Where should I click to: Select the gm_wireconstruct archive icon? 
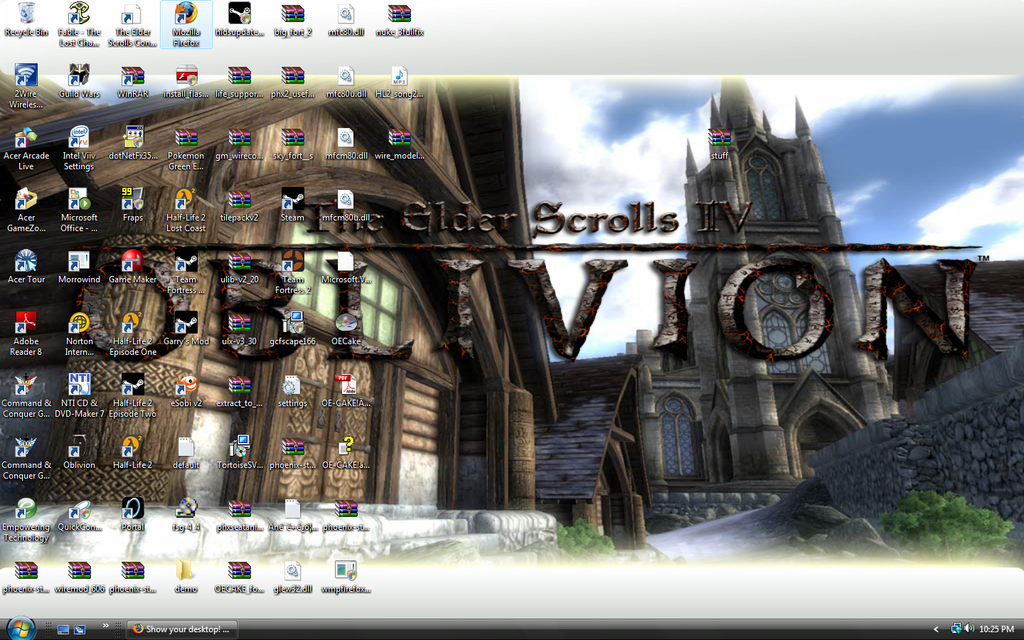(240, 143)
